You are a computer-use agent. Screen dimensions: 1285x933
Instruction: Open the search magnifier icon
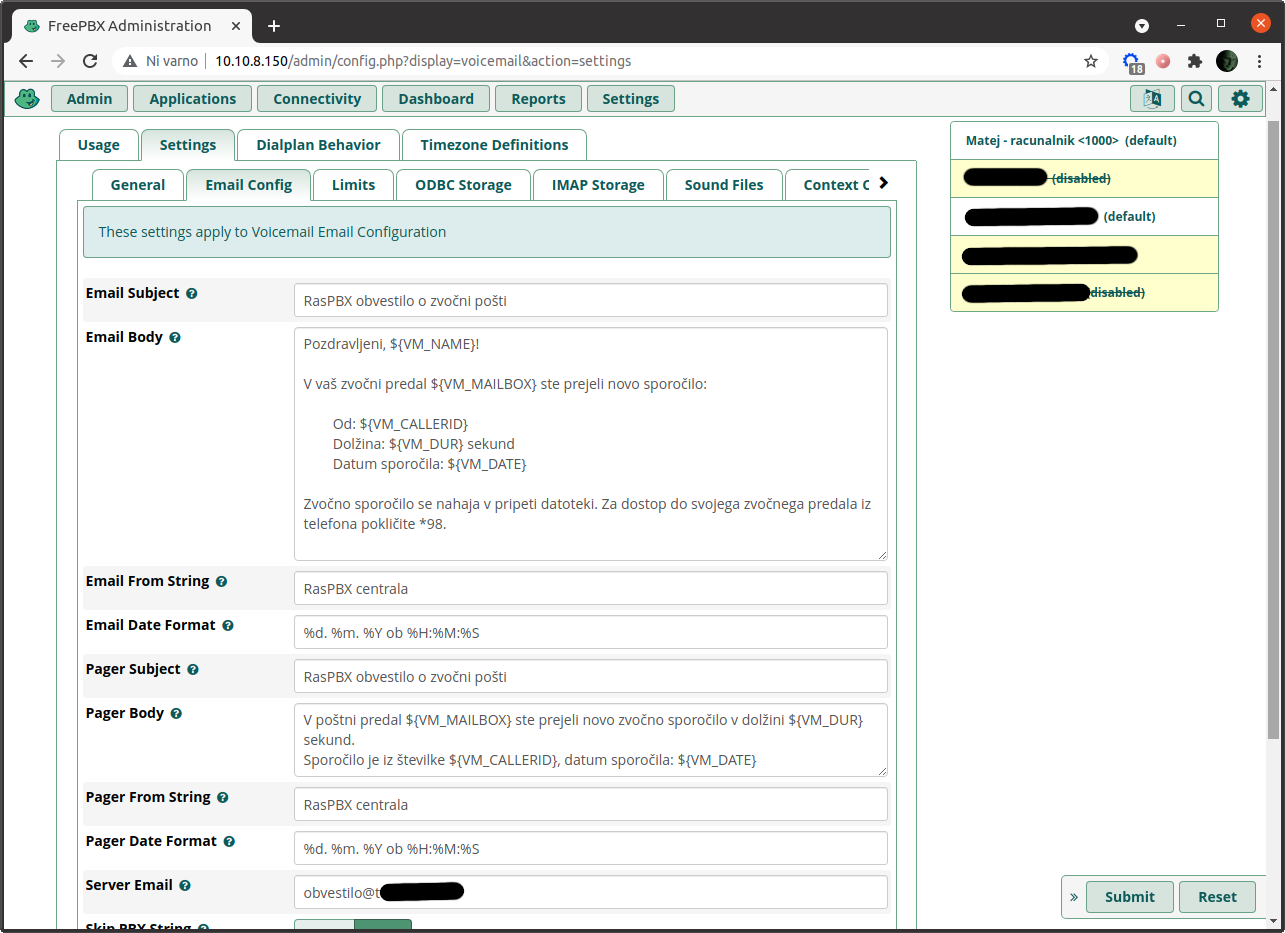1196,98
